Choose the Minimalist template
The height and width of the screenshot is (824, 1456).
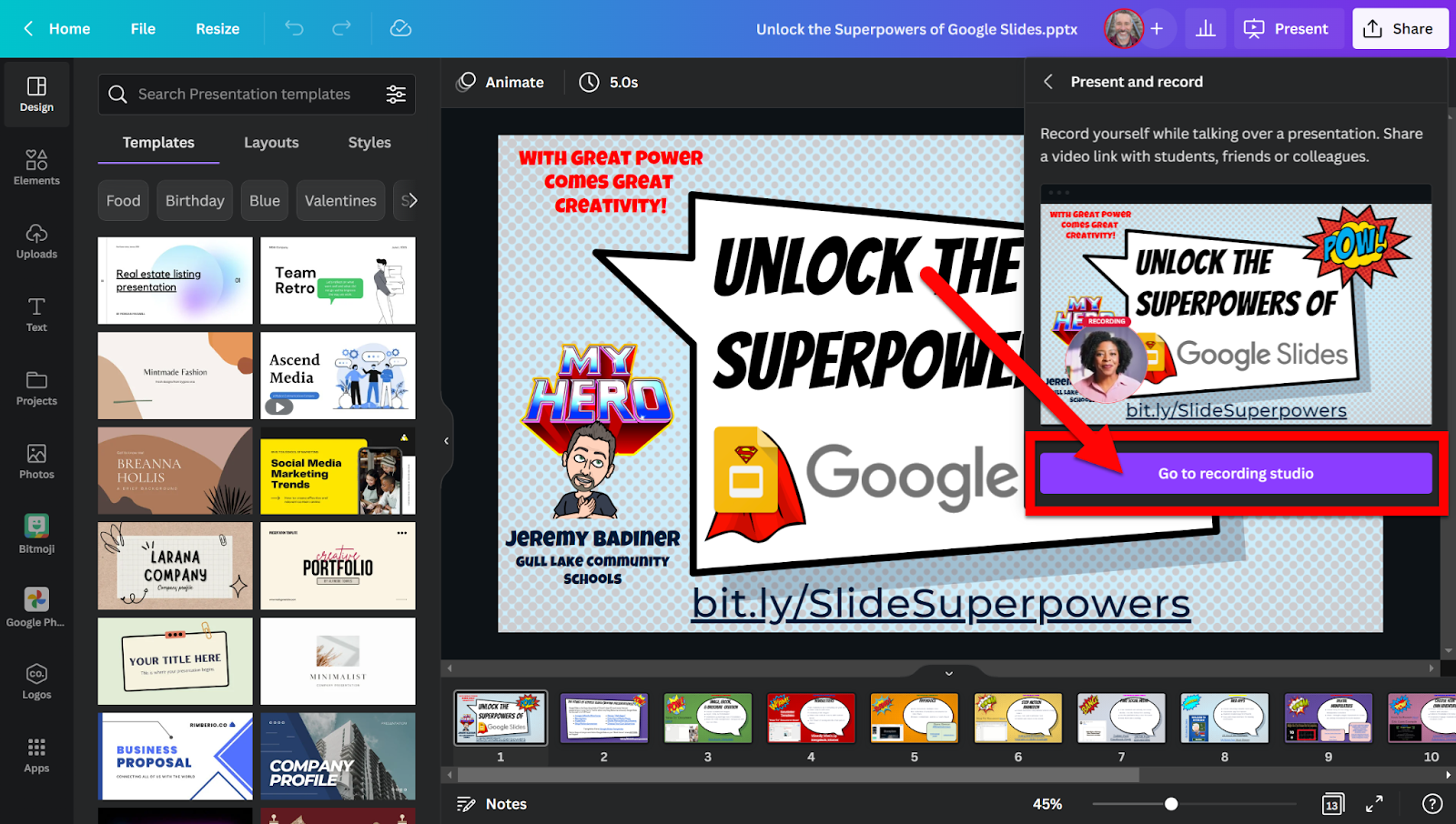[339, 661]
